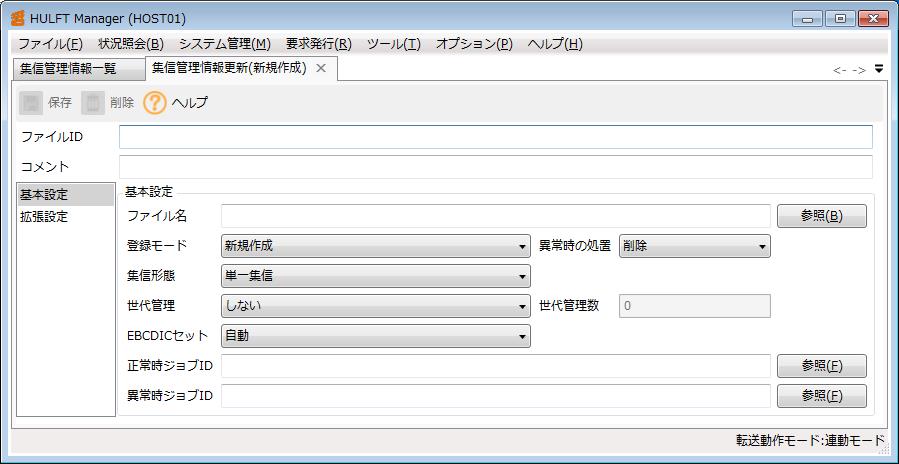
Task: Click the ファイルID input field
Action: pos(496,137)
